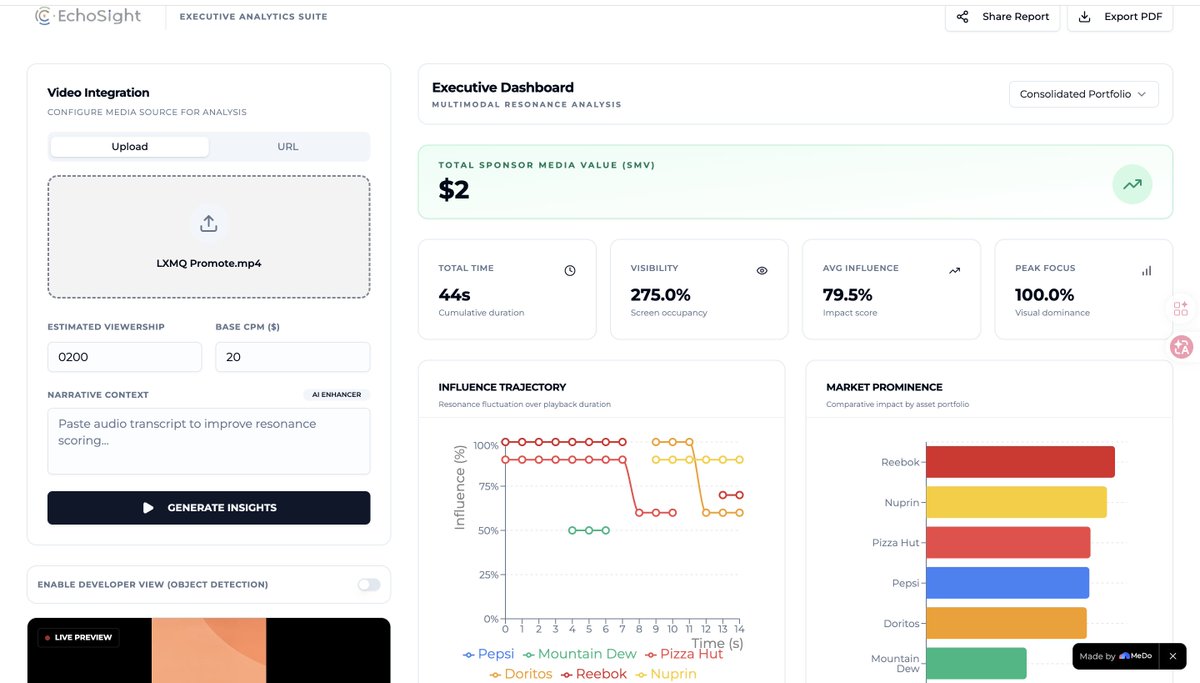Click the upload arrow icon in the drop zone
The width and height of the screenshot is (1200, 683).
click(209, 224)
